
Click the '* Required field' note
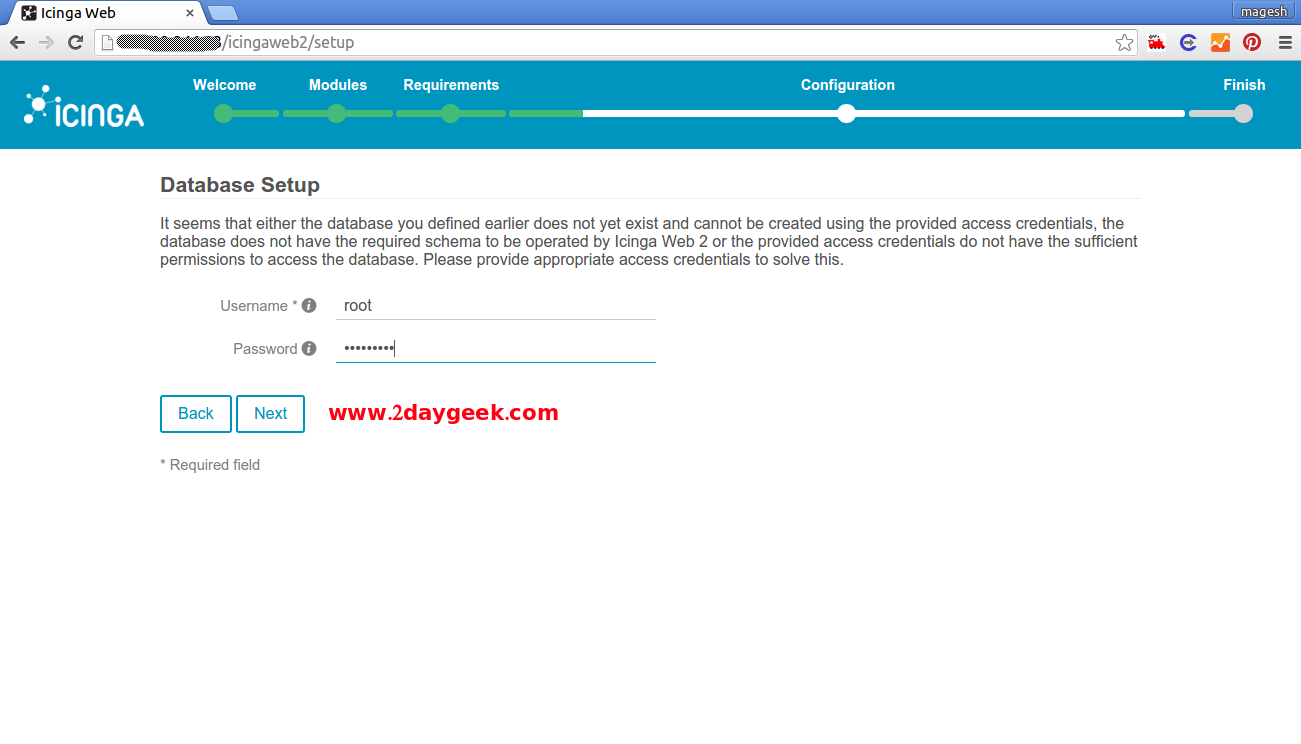click(210, 465)
